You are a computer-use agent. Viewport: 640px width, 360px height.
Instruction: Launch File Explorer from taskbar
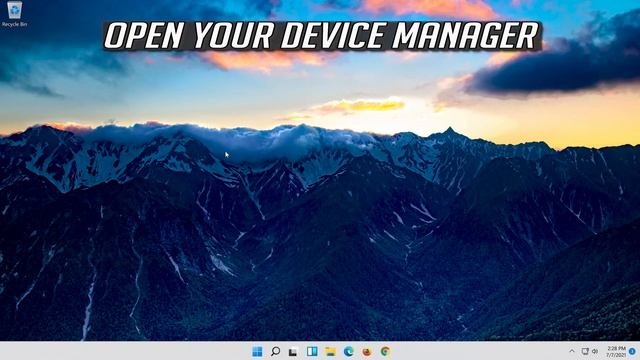(330, 351)
